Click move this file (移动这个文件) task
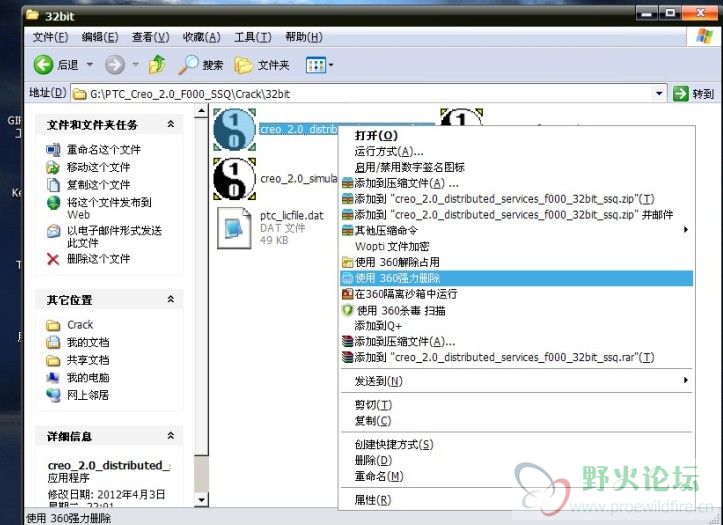Viewport: 723px width, 525px height. [x=98, y=167]
